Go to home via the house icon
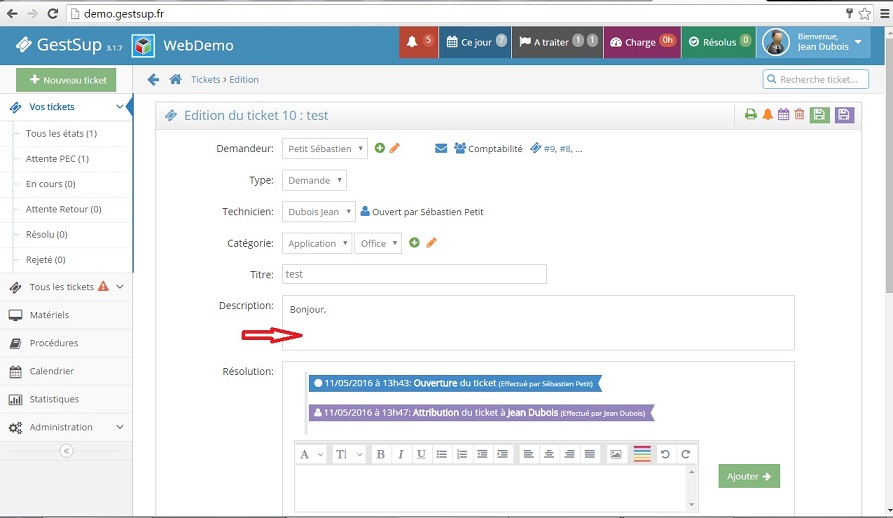This screenshot has height=518, width=893. pyautogui.click(x=175, y=79)
